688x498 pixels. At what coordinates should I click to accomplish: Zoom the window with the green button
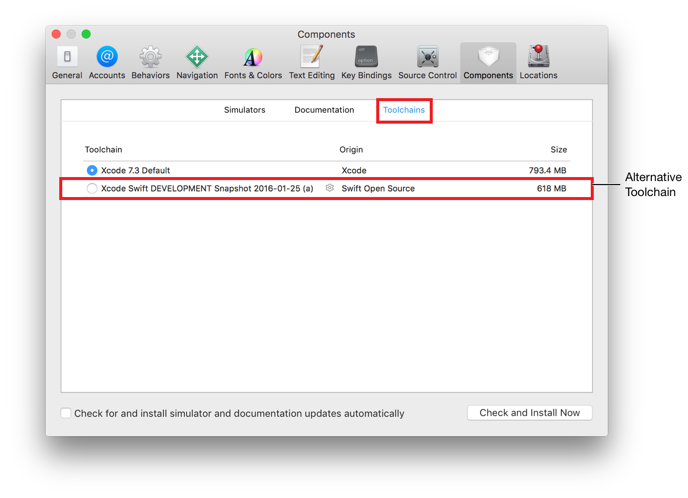[x=86, y=34]
